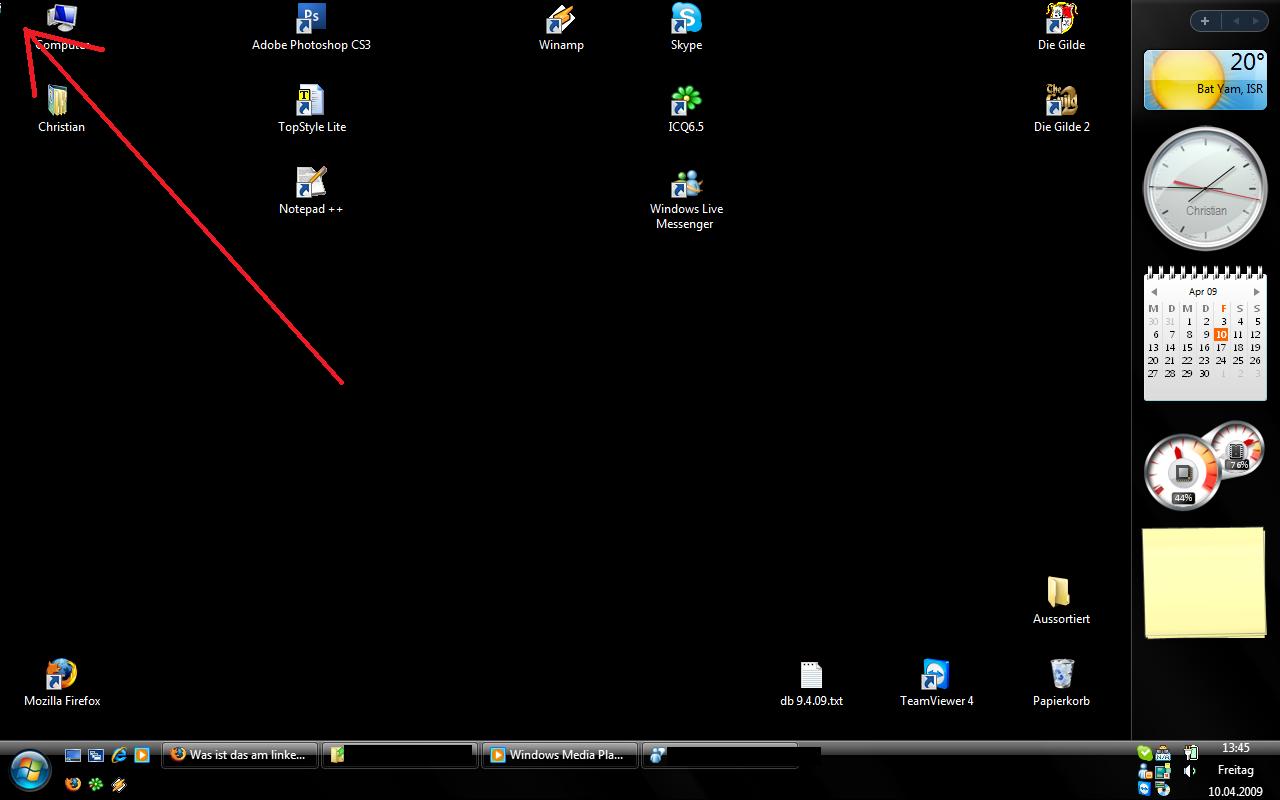Click the network NAR tray icon
1280x800 pixels.
pyautogui.click(x=1163, y=753)
